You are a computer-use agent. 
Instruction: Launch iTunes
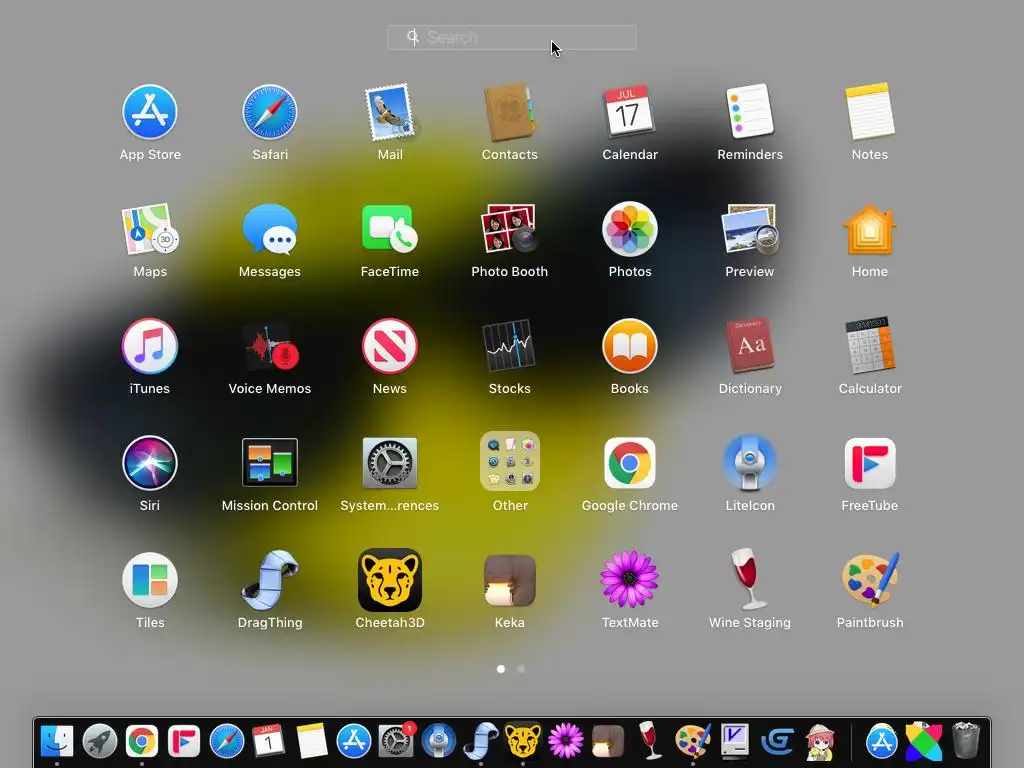click(x=150, y=346)
